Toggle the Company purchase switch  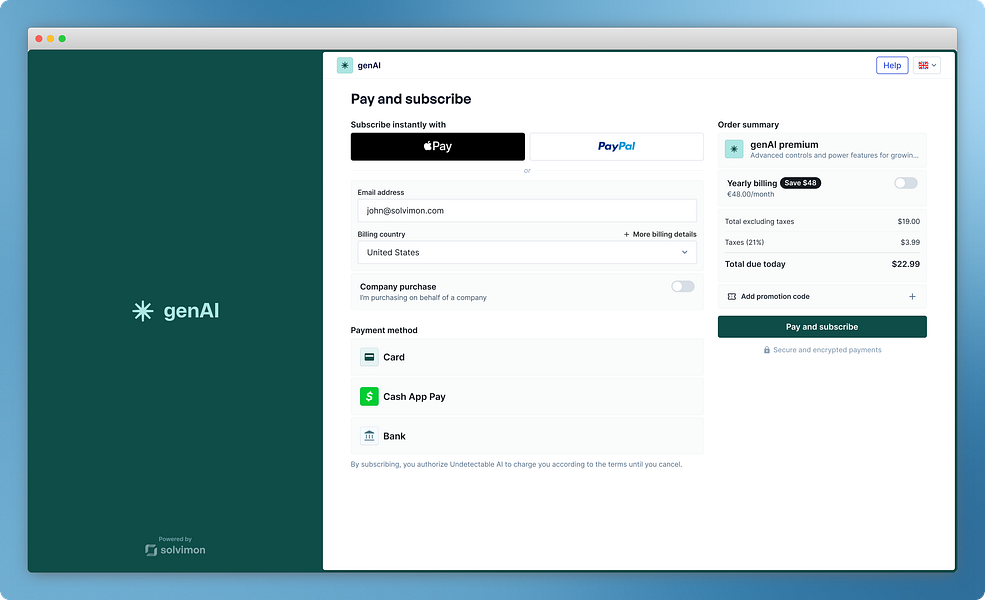pyautogui.click(x=683, y=286)
